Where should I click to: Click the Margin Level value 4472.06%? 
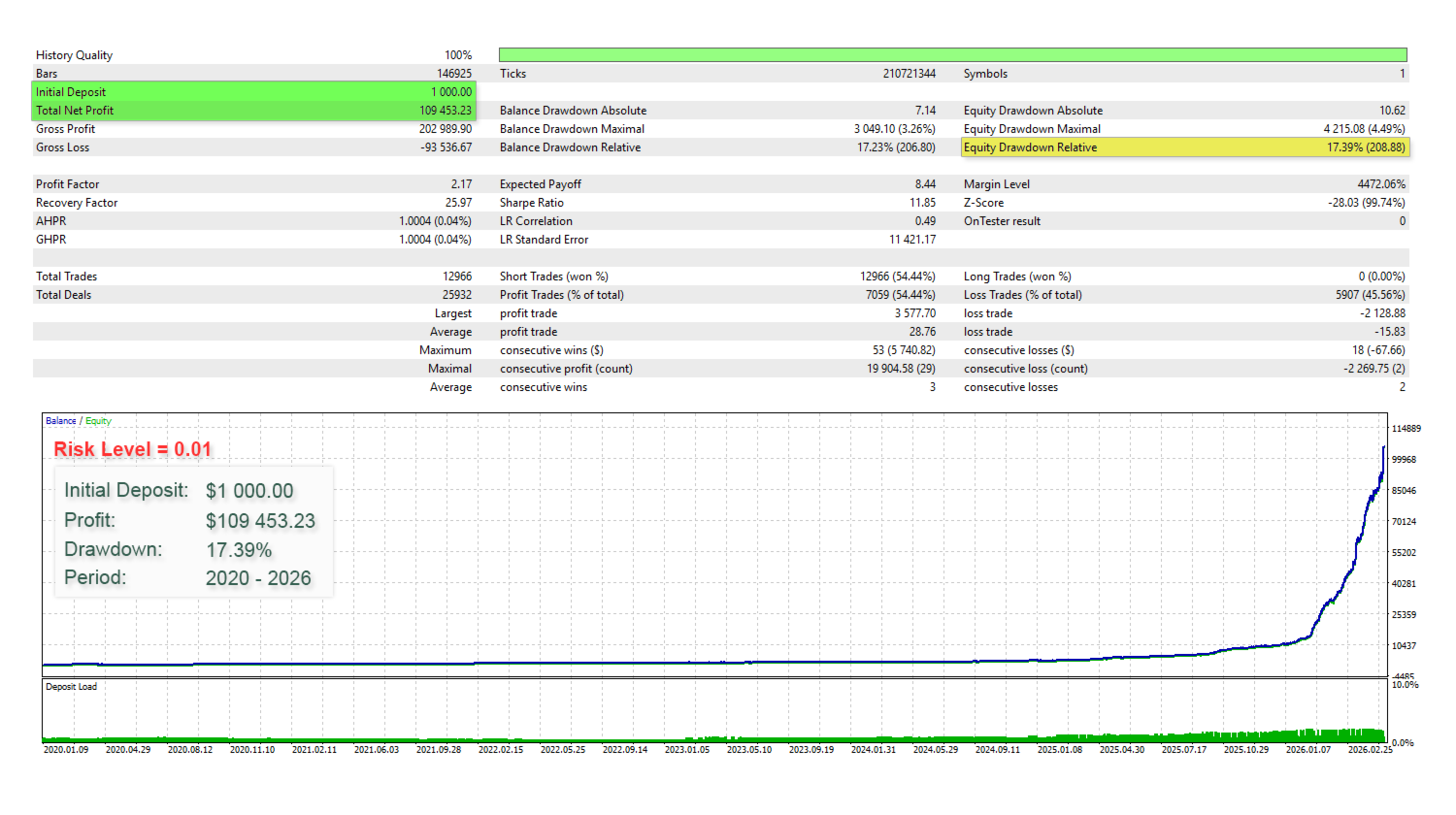(x=1380, y=184)
